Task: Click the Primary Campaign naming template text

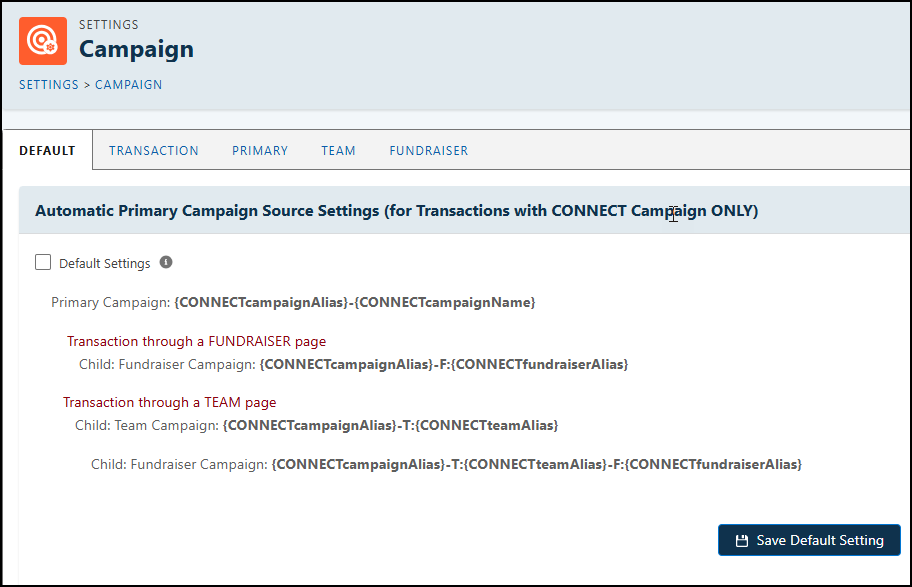Action: click(x=354, y=302)
